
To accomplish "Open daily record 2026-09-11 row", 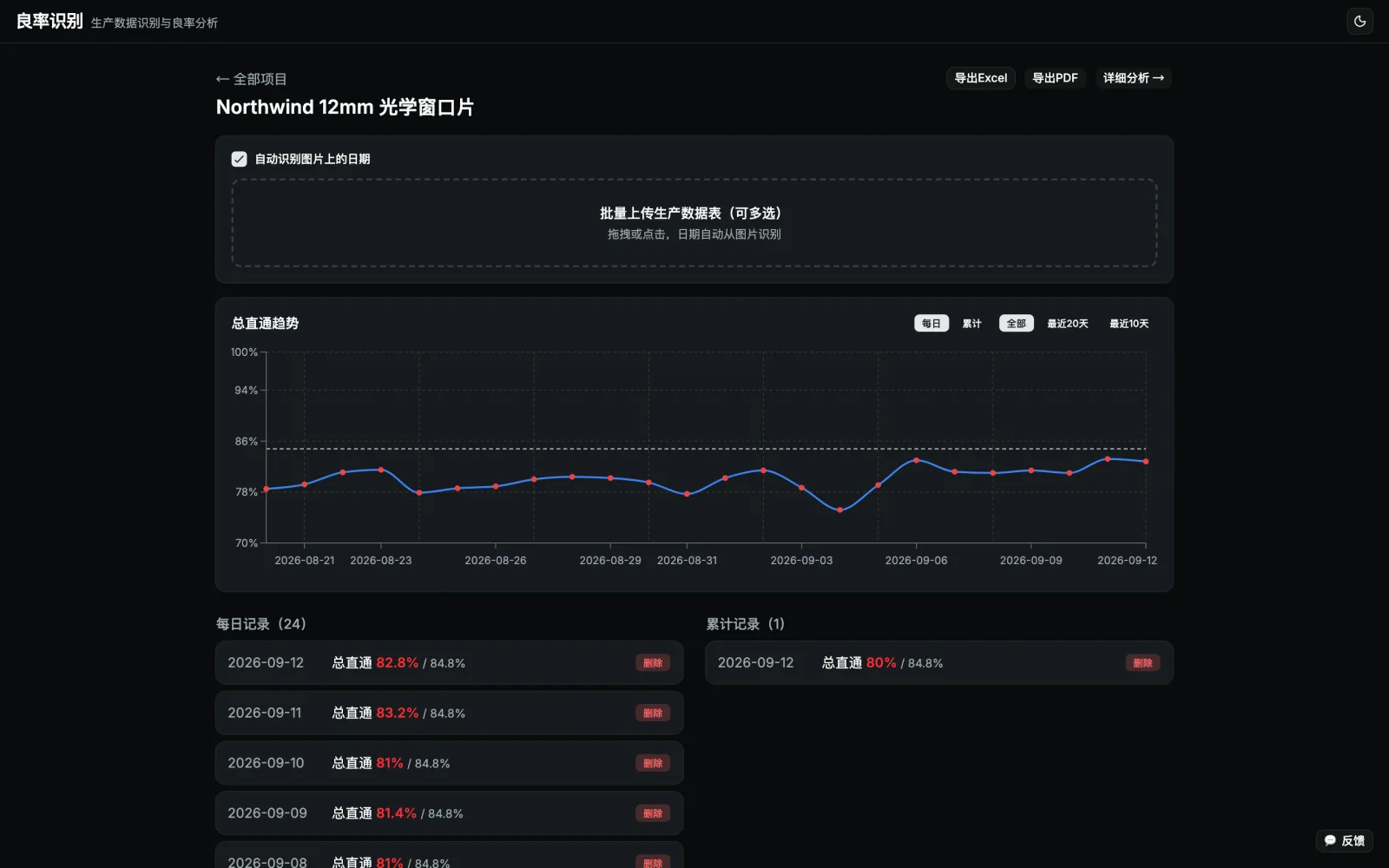I will [449, 713].
